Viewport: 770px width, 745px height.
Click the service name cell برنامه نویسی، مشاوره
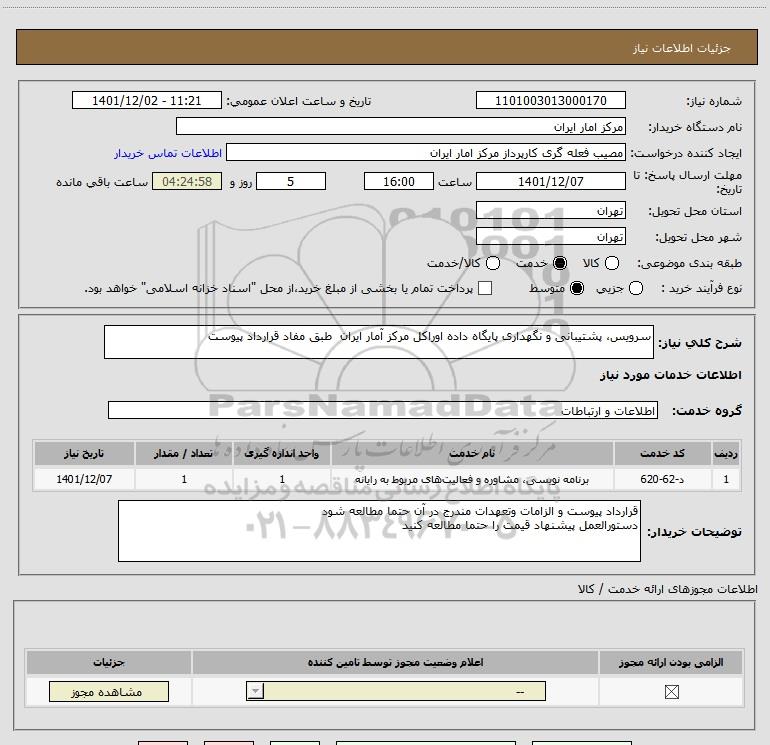(x=472, y=479)
